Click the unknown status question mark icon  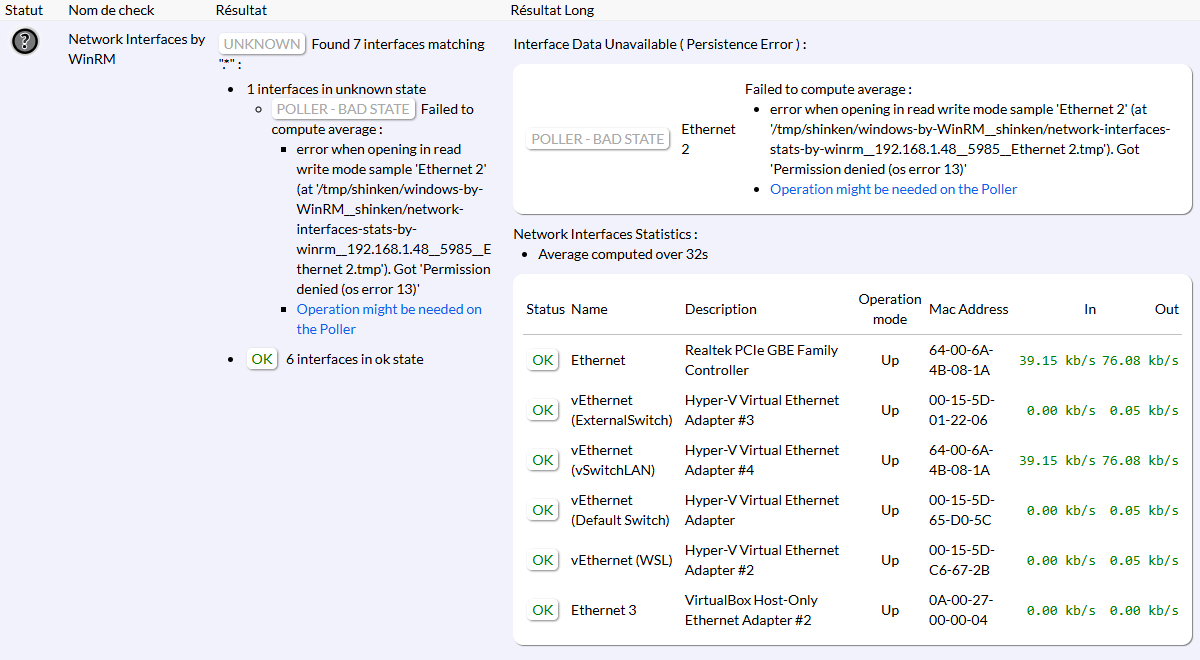(25, 41)
